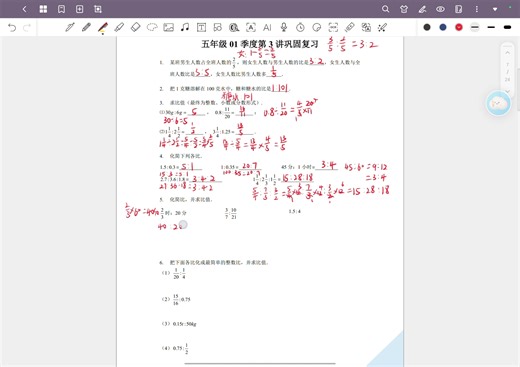
Task: Click the worksheet title heading
Action: click(x=260, y=44)
